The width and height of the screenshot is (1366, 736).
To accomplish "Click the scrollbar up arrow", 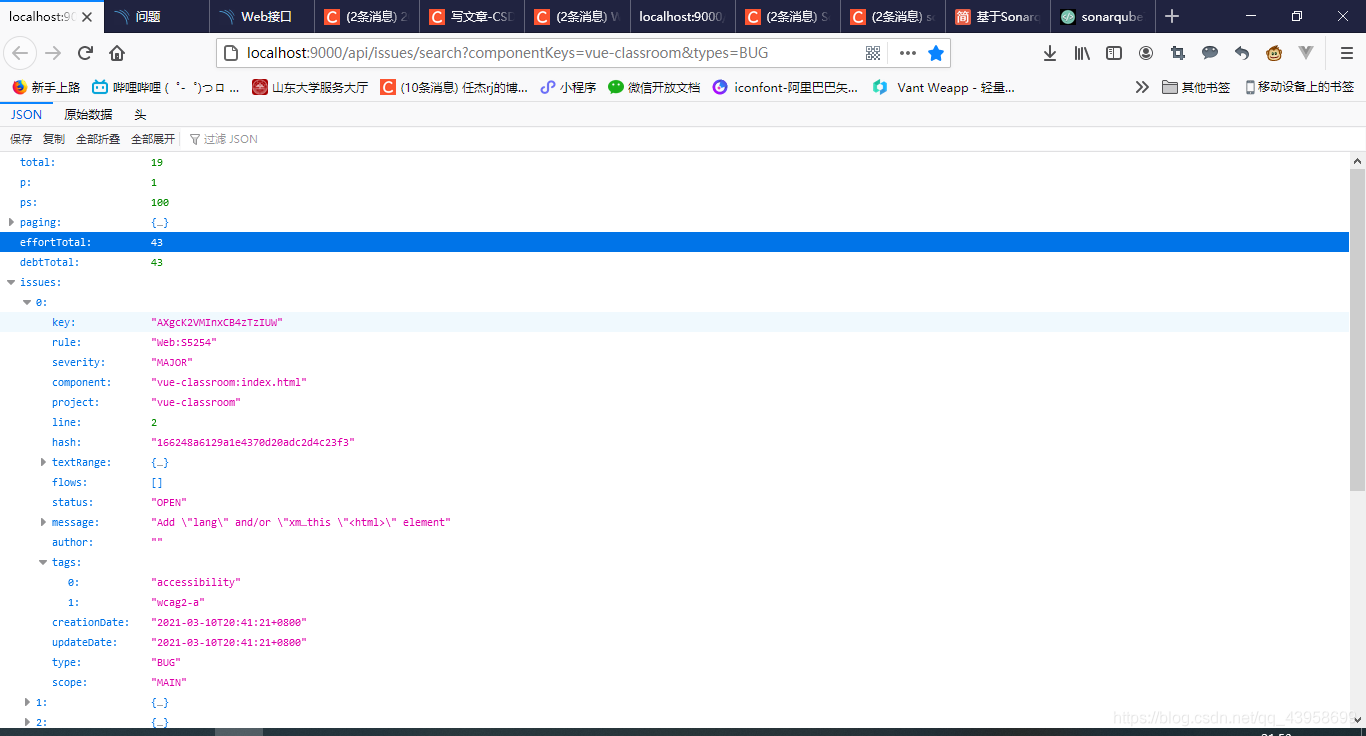I will [1357, 160].
